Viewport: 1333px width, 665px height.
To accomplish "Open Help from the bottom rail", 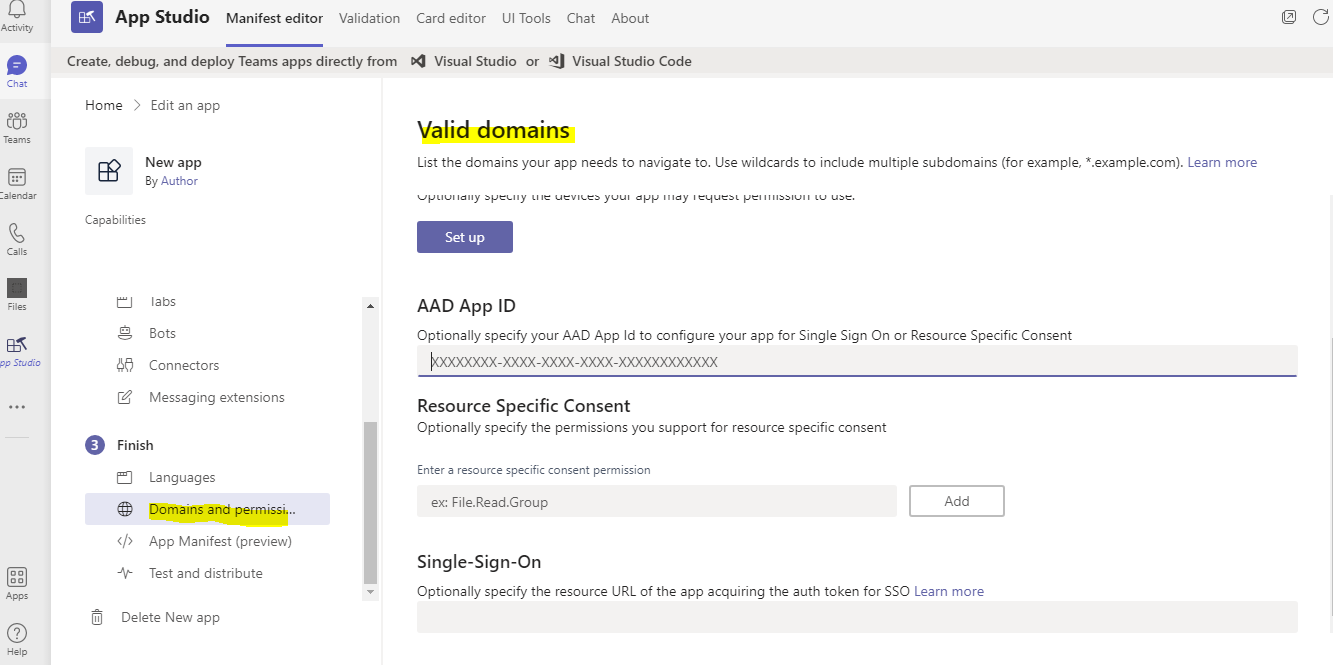I will [x=16, y=638].
